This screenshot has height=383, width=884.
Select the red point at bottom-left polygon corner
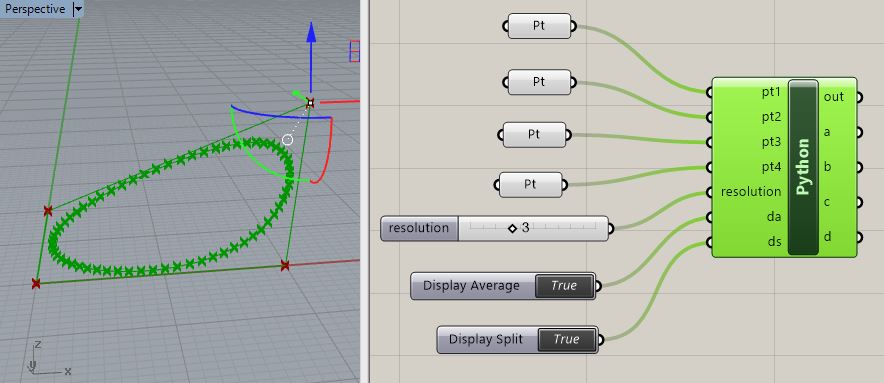[36, 283]
